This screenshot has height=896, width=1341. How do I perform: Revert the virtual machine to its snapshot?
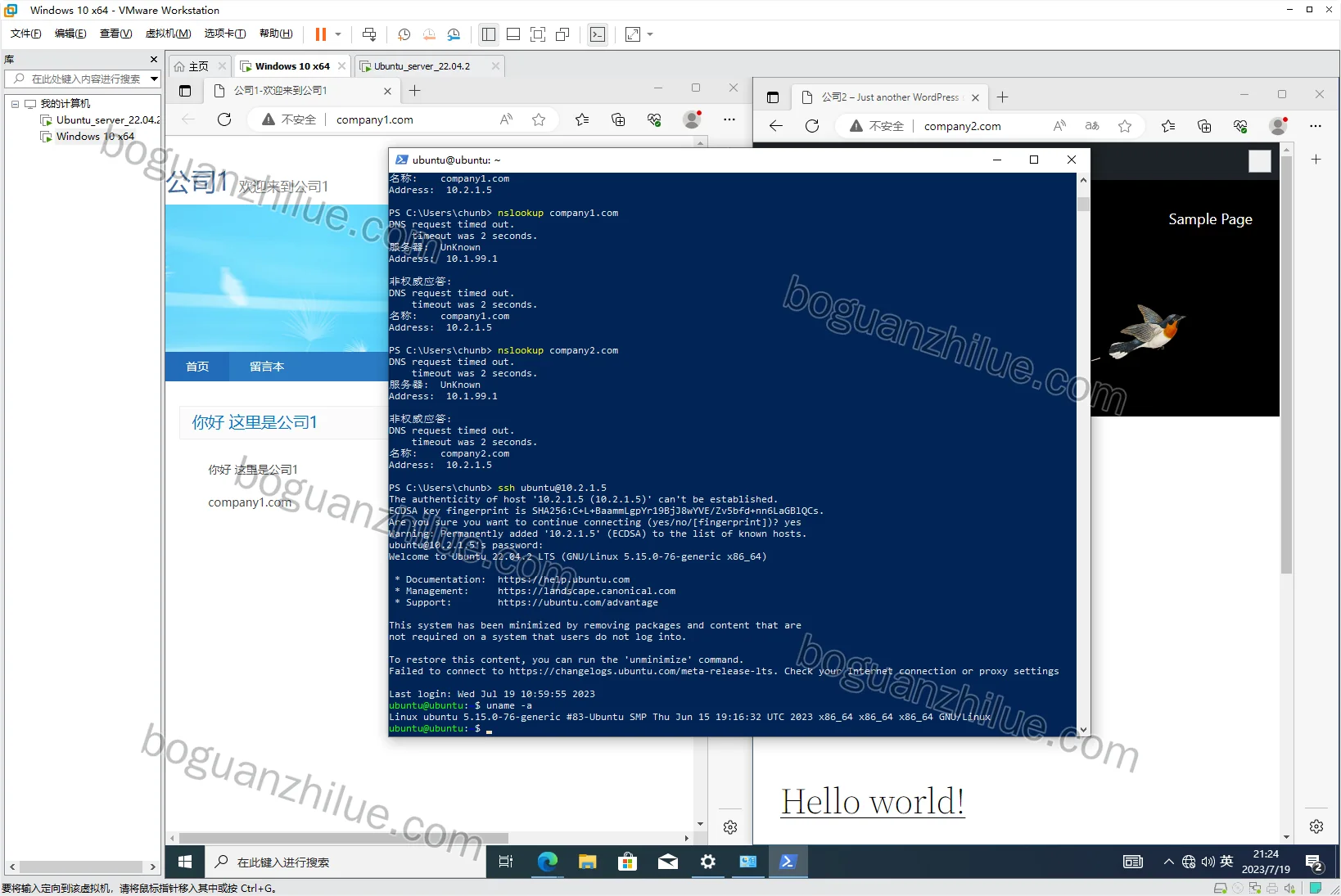429,34
